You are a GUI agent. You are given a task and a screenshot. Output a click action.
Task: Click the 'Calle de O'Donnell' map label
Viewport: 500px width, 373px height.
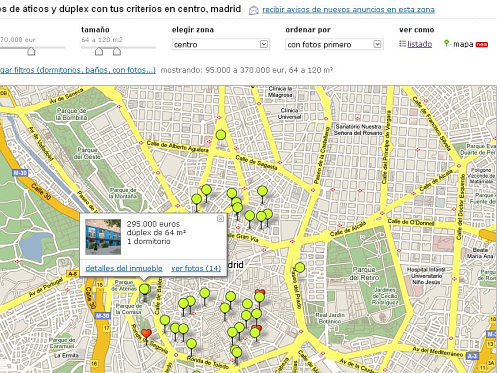pos(411,222)
